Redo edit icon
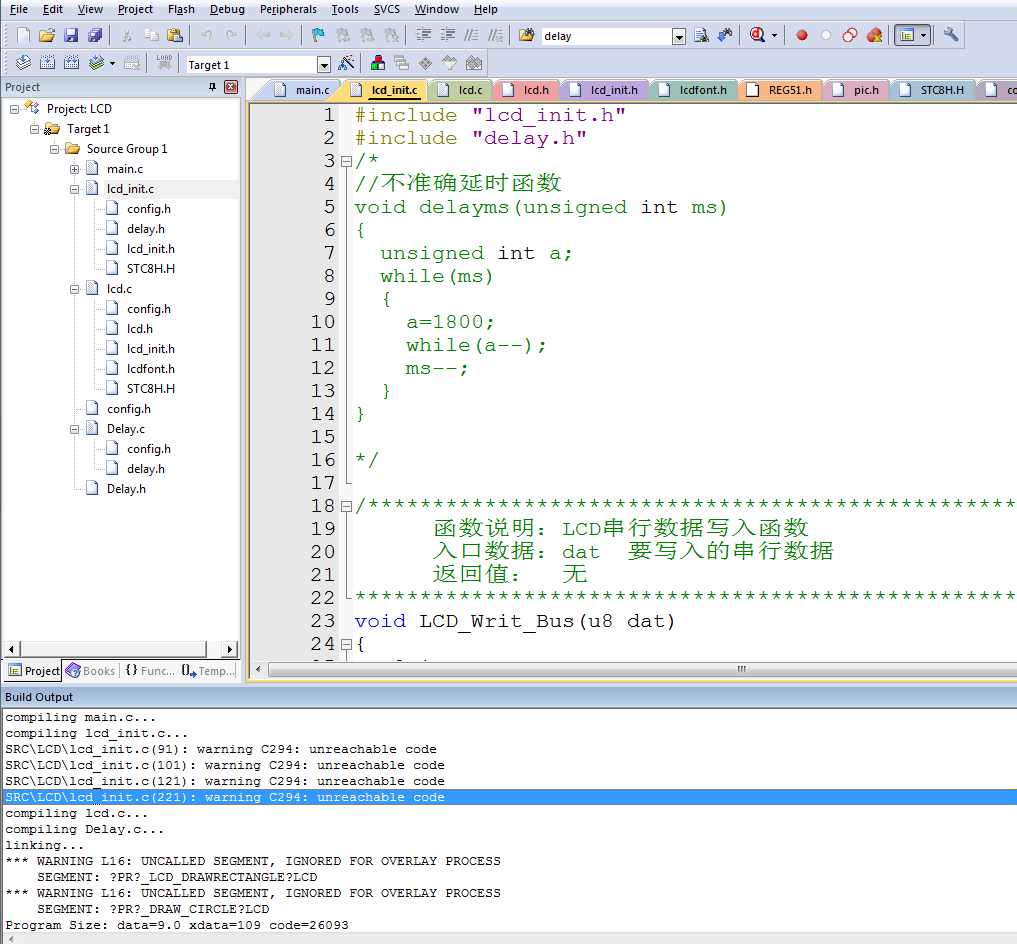 click(231, 35)
